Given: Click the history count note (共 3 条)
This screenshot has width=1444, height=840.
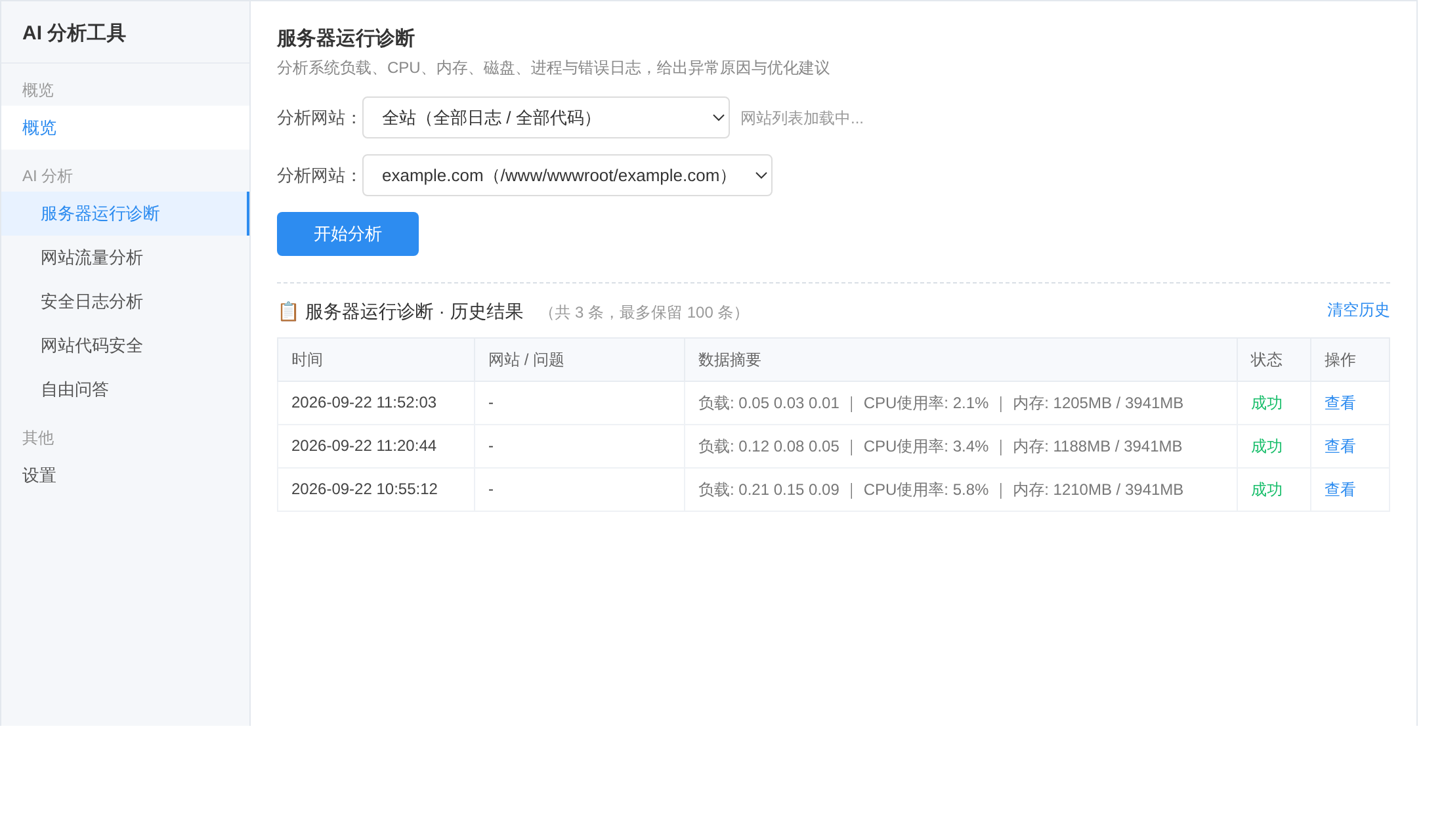Looking at the screenshot, I should pyautogui.click(x=645, y=312).
